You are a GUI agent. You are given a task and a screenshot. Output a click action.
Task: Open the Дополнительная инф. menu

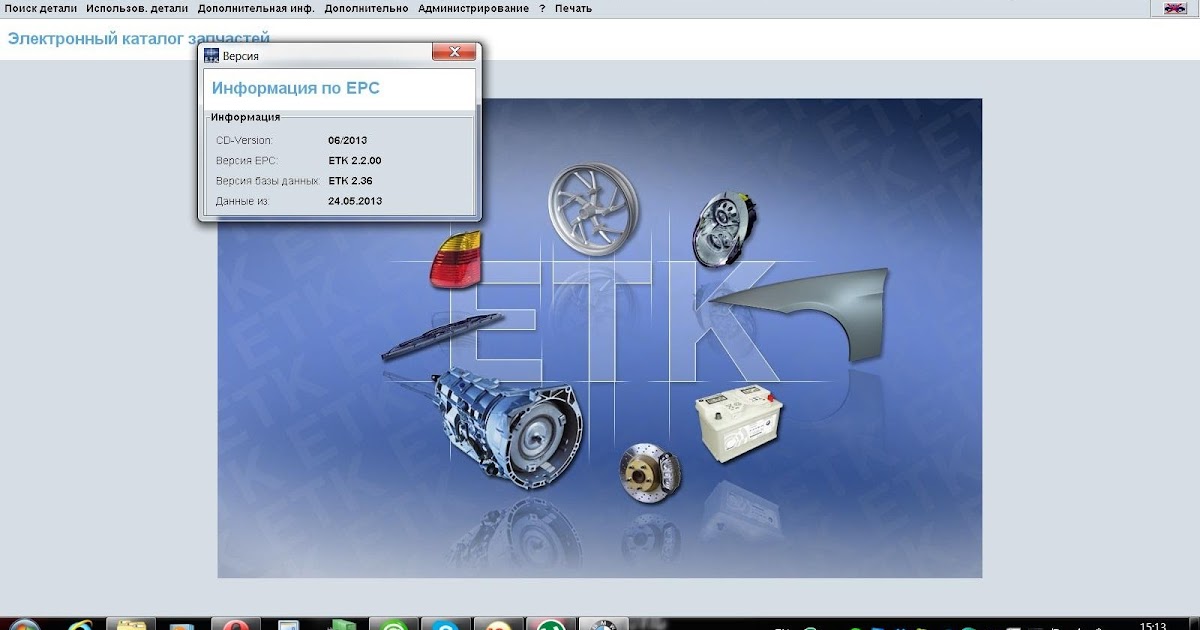[256, 8]
